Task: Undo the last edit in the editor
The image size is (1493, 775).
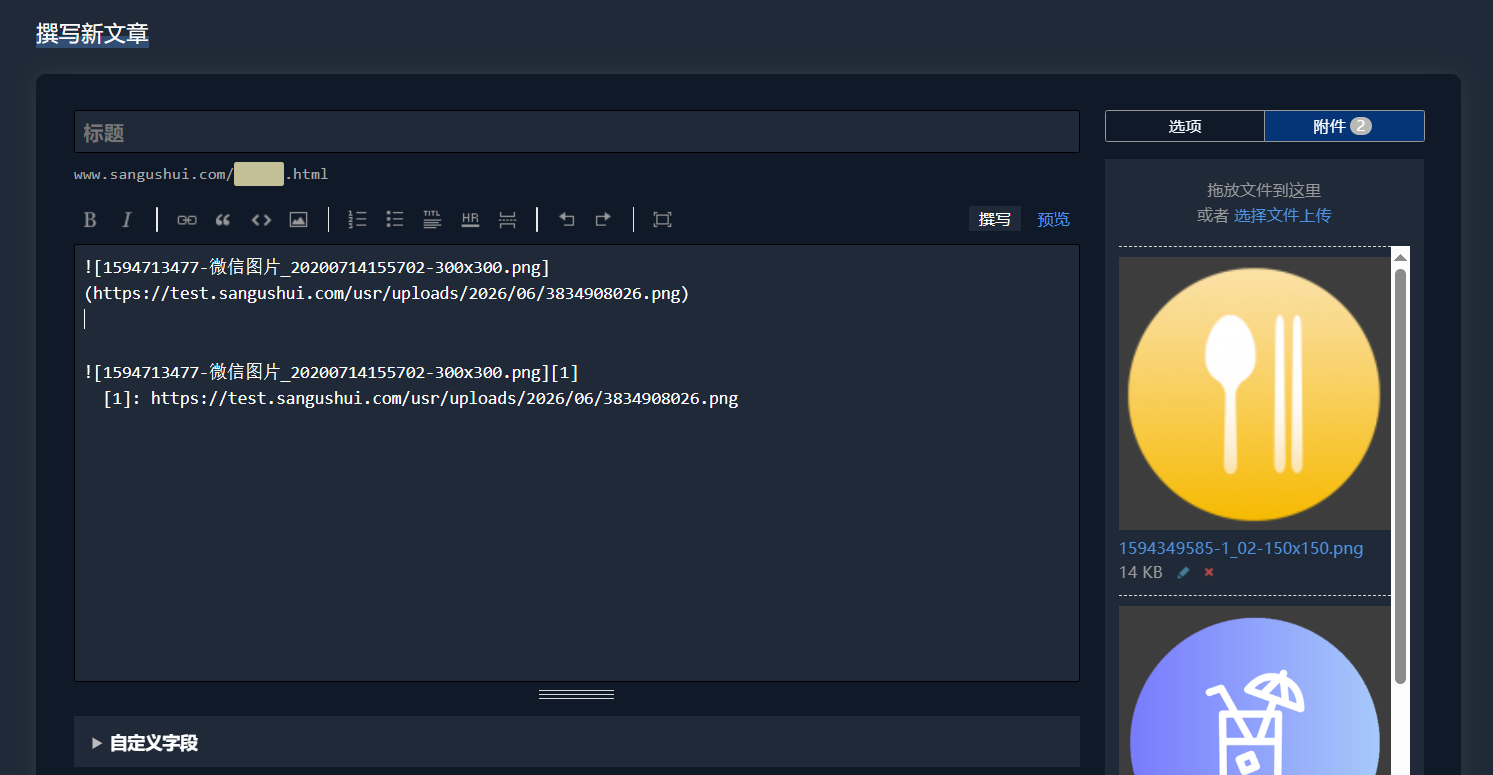Action: click(x=567, y=220)
